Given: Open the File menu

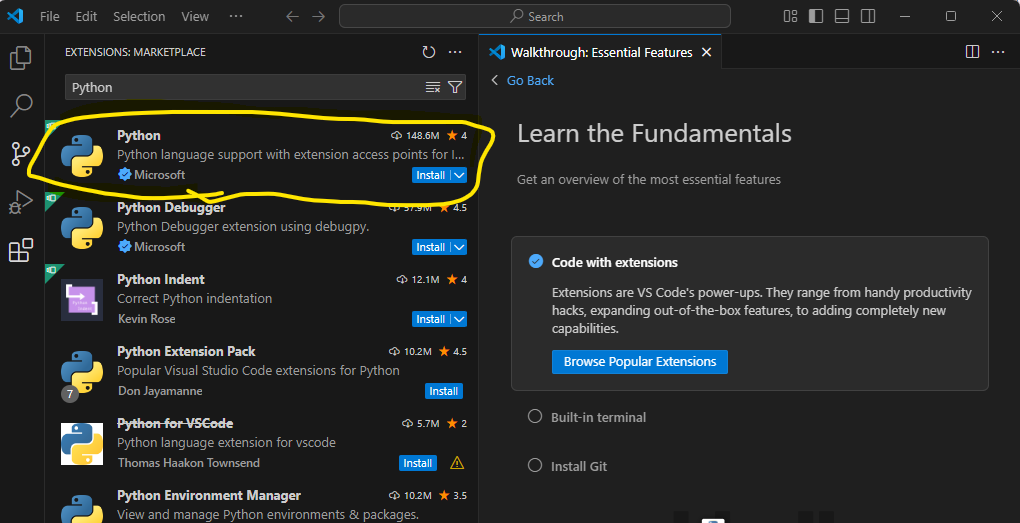Looking at the screenshot, I should pyautogui.click(x=49, y=16).
